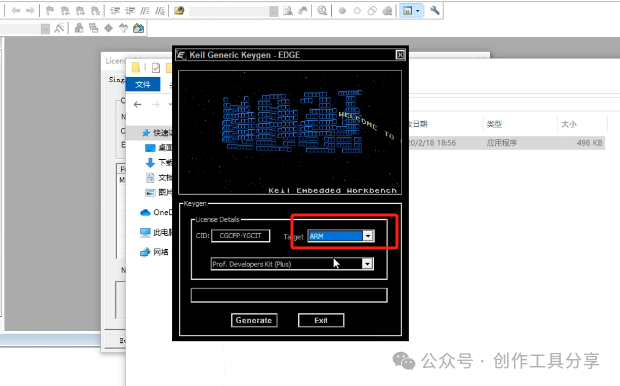The width and height of the screenshot is (620, 386).
Task: Open the Prof. Developers Kit (Plus) dropdown
Action: tap(367, 264)
